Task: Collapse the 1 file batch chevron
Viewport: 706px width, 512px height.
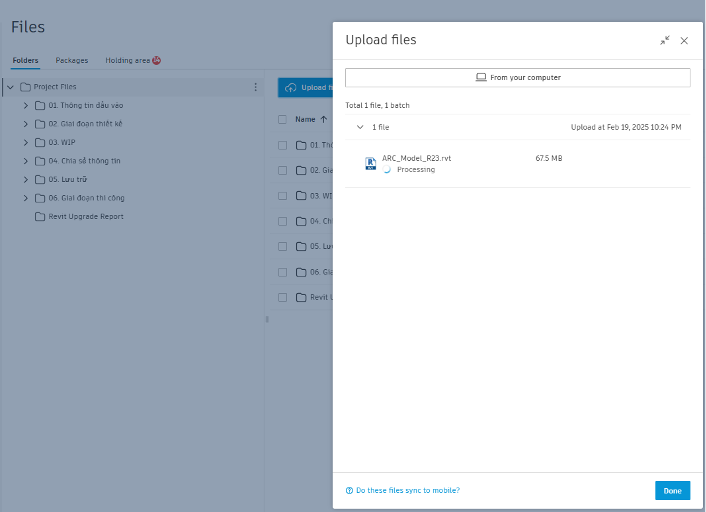Action: click(x=360, y=127)
